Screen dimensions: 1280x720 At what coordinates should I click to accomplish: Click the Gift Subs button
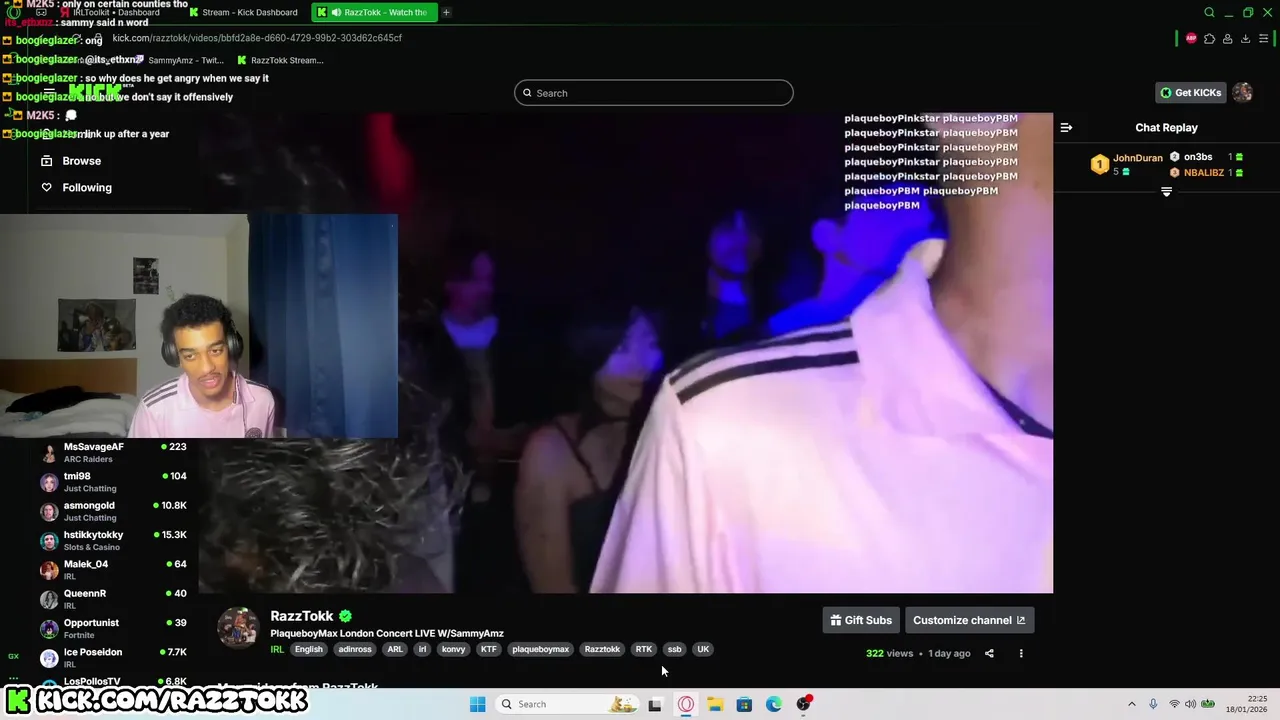pos(861,620)
